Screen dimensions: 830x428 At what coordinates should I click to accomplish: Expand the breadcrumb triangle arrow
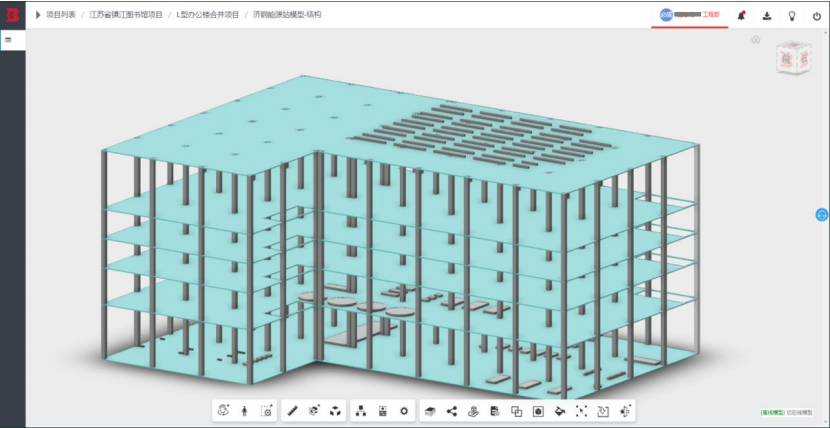tap(38, 15)
